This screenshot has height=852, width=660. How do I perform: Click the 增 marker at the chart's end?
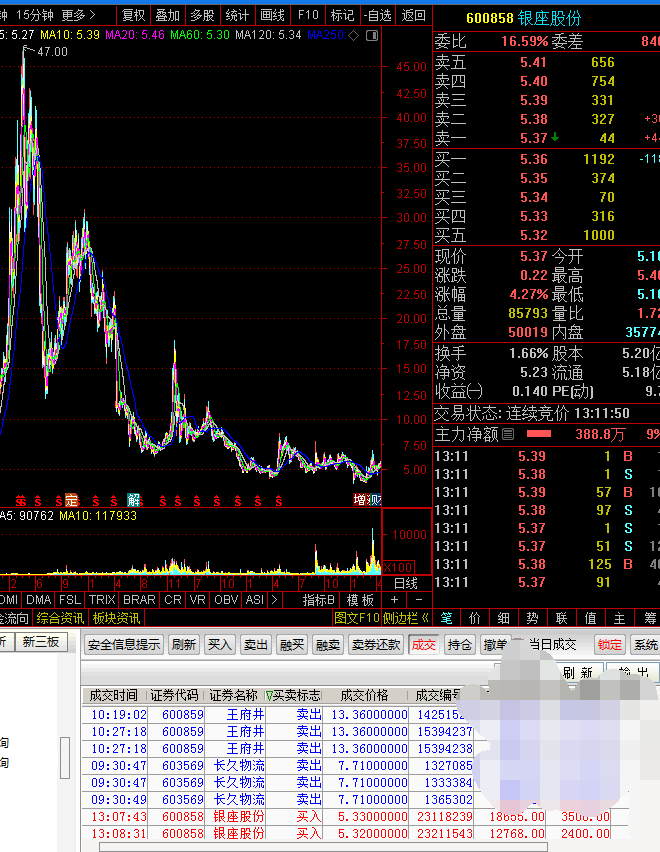point(360,499)
